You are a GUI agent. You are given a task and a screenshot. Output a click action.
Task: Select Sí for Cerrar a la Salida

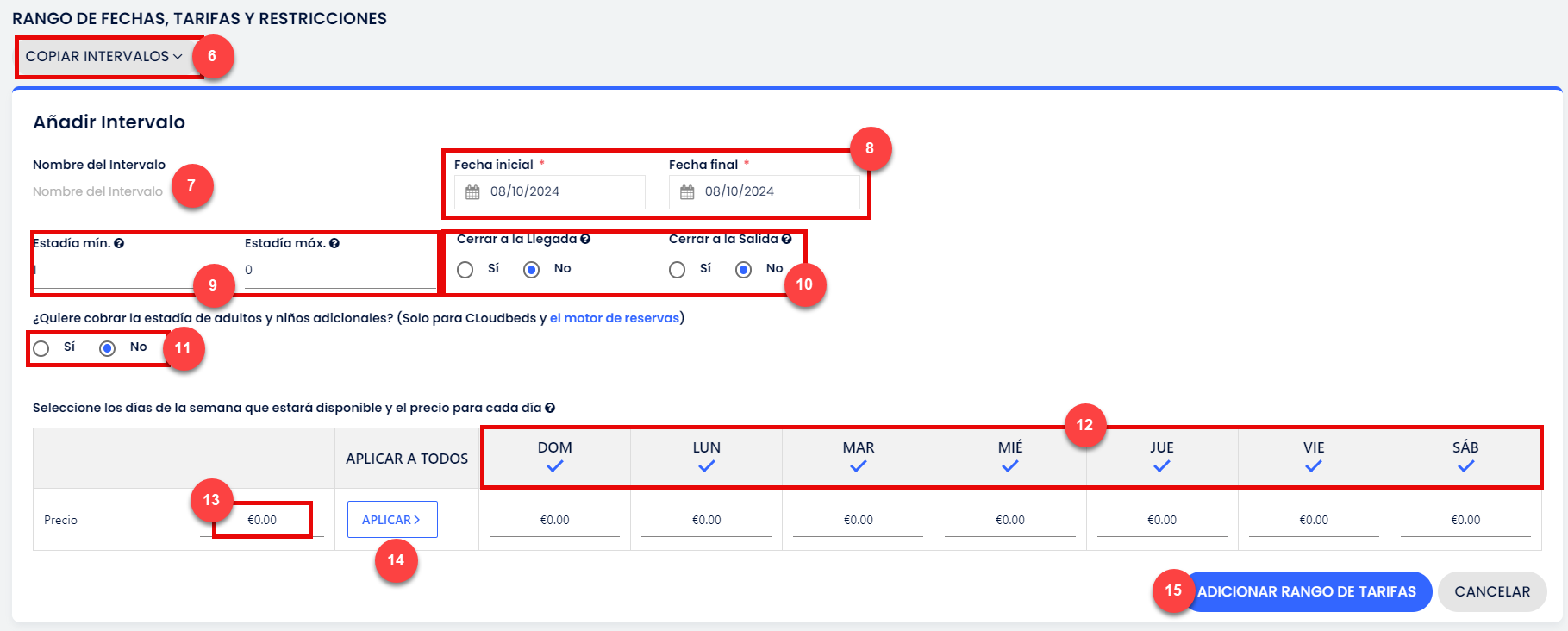[678, 270]
